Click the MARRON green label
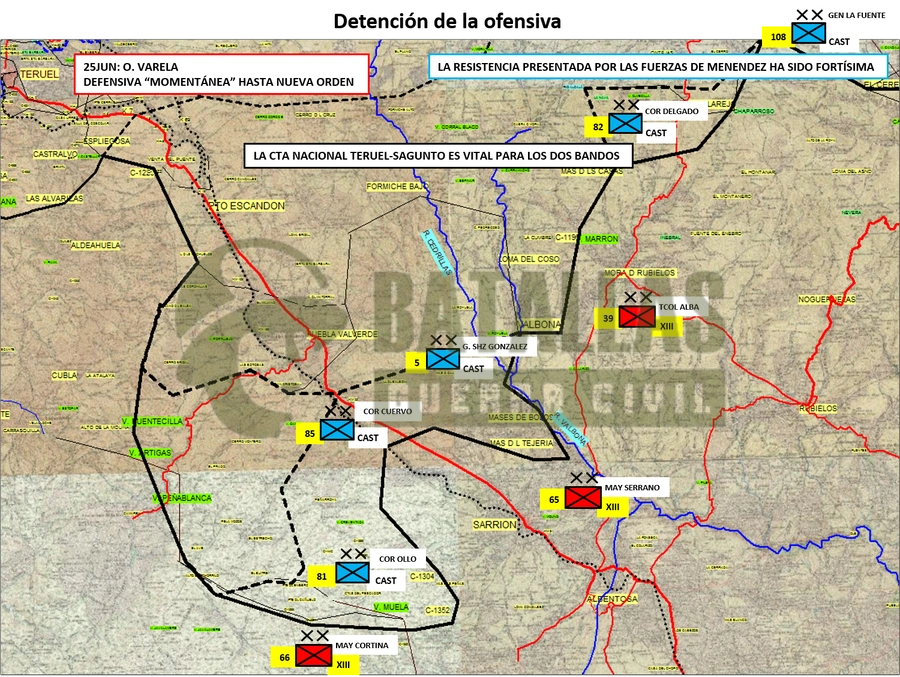 [x=601, y=238]
